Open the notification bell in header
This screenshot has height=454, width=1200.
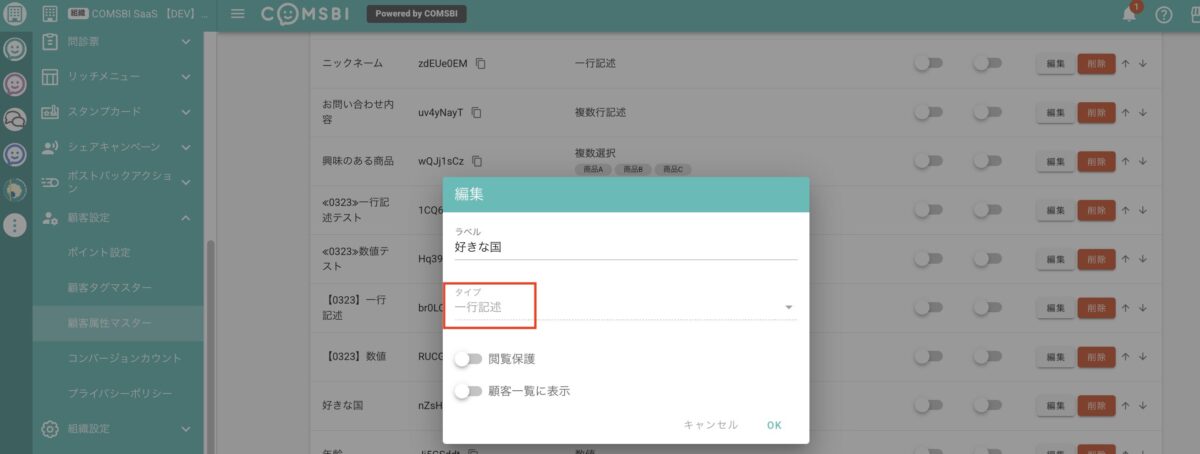click(1129, 15)
